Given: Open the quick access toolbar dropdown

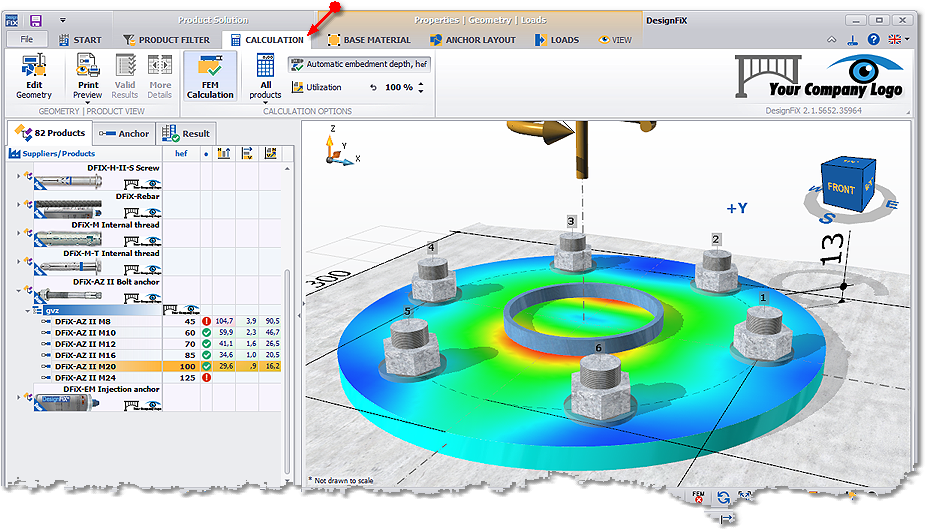Looking at the screenshot, I should pos(63,21).
